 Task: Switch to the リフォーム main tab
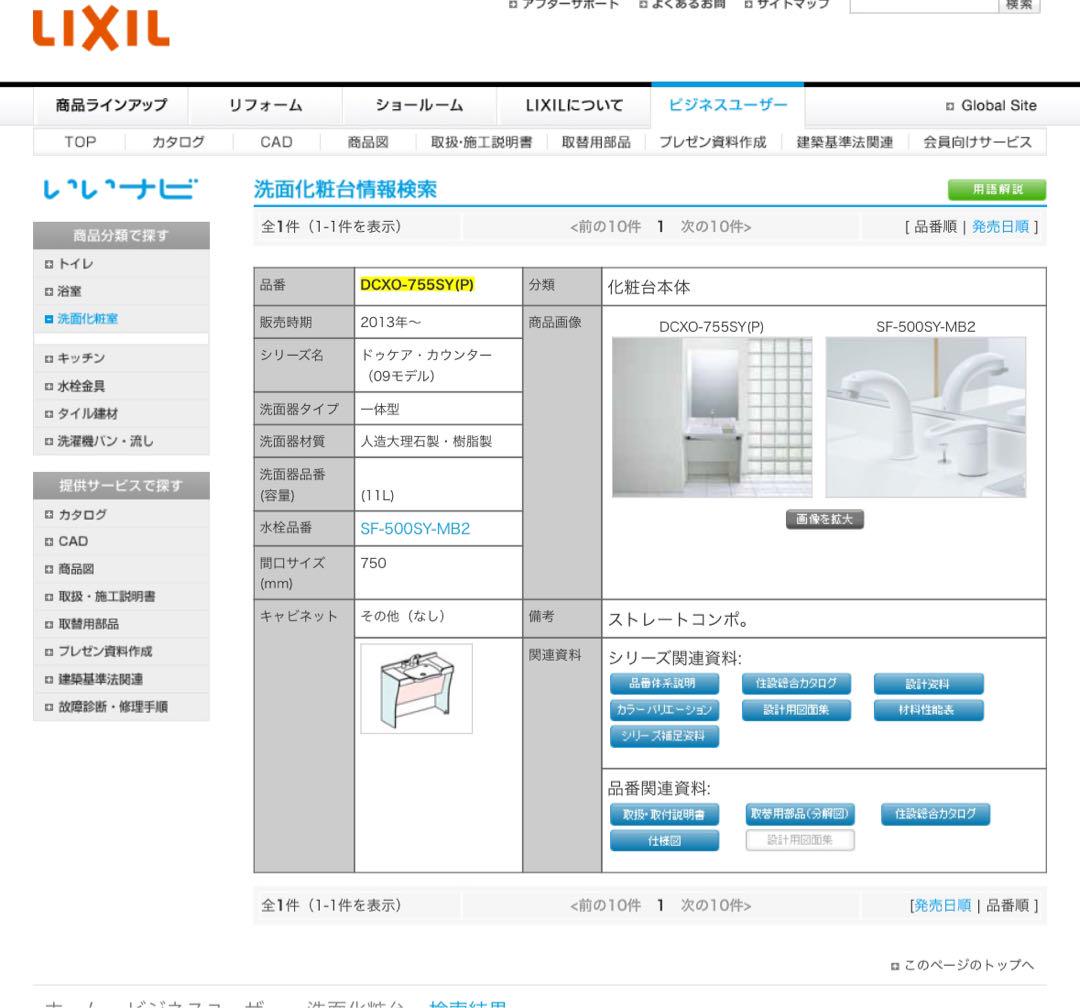(265, 105)
